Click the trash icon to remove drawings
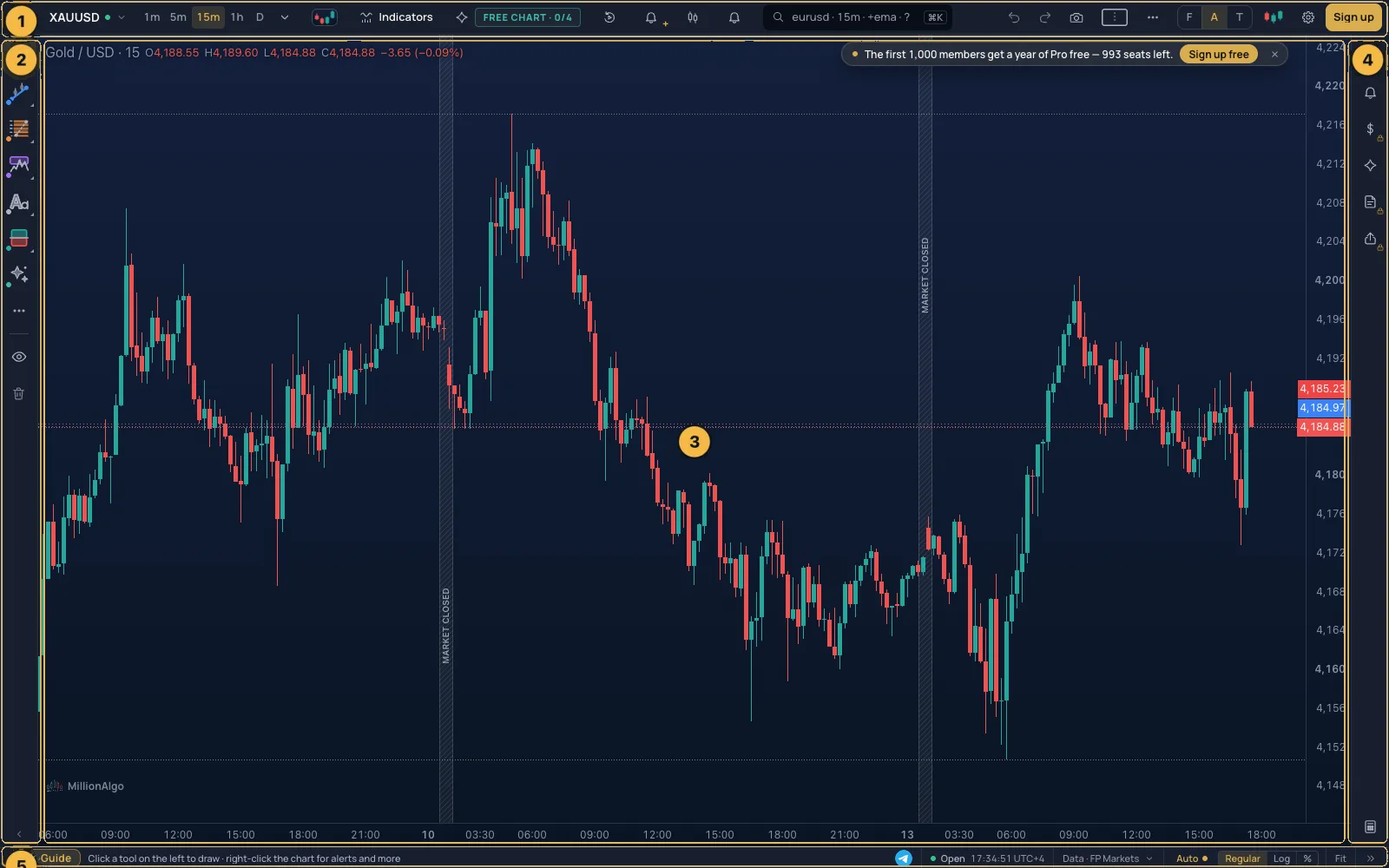The image size is (1389, 868). (18, 394)
